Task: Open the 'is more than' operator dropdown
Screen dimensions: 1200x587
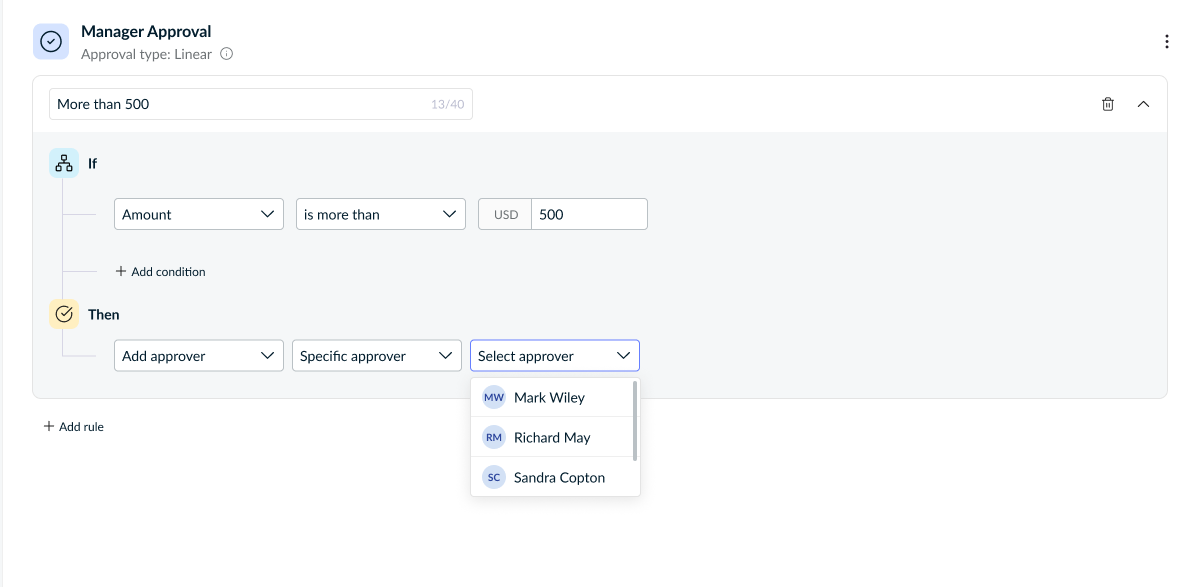Action: coord(380,214)
